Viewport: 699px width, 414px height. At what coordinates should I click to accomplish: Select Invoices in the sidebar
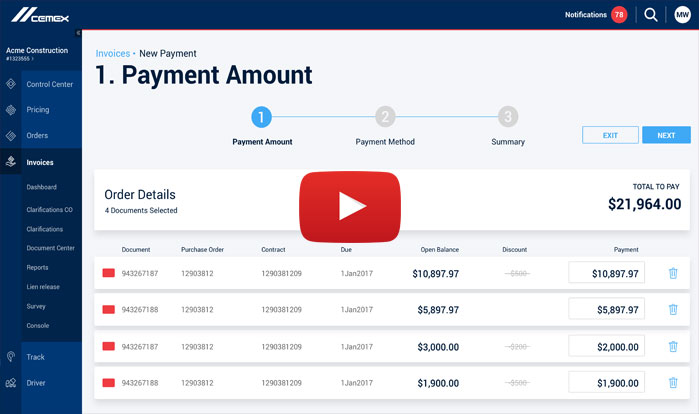pyautogui.click(x=40, y=163)
